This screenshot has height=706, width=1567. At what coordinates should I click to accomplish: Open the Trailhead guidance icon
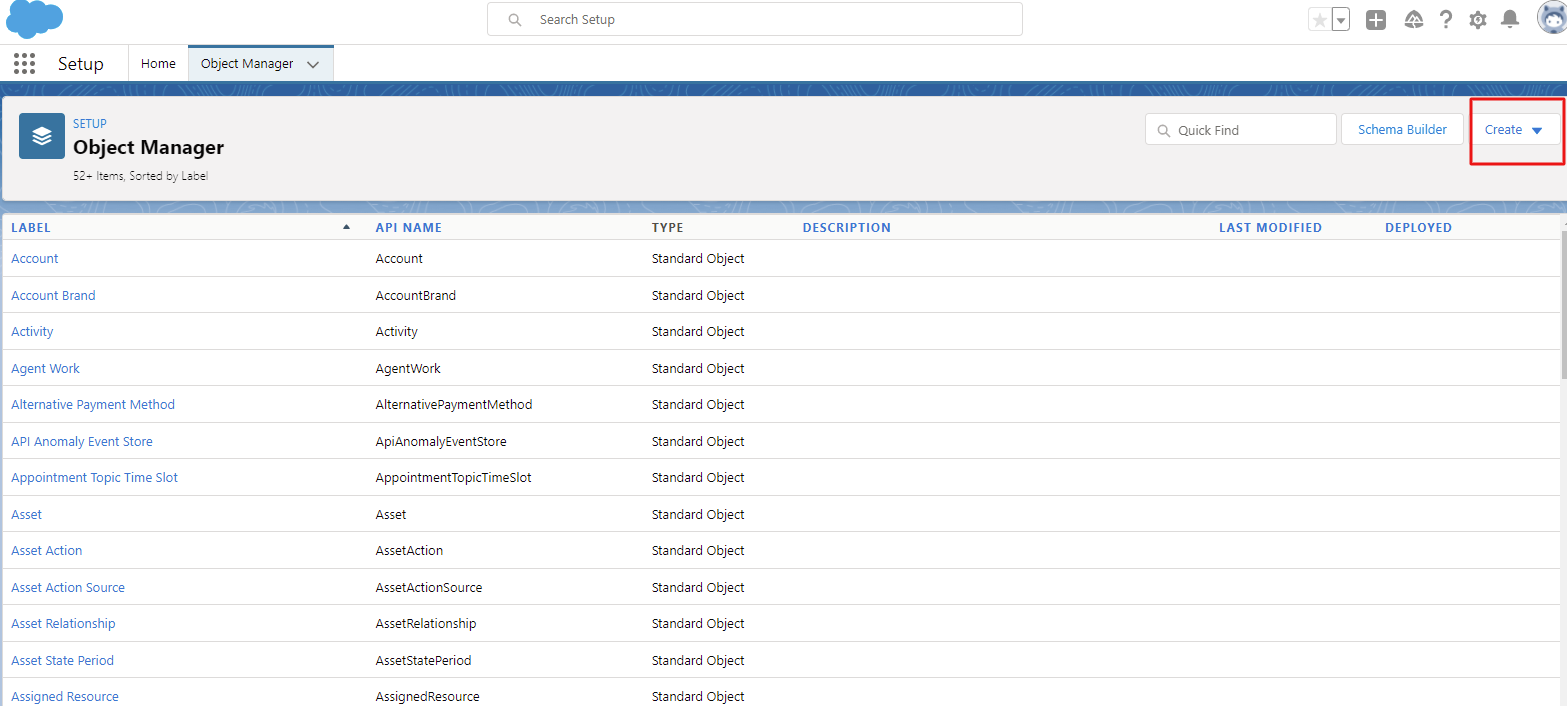1414,20
